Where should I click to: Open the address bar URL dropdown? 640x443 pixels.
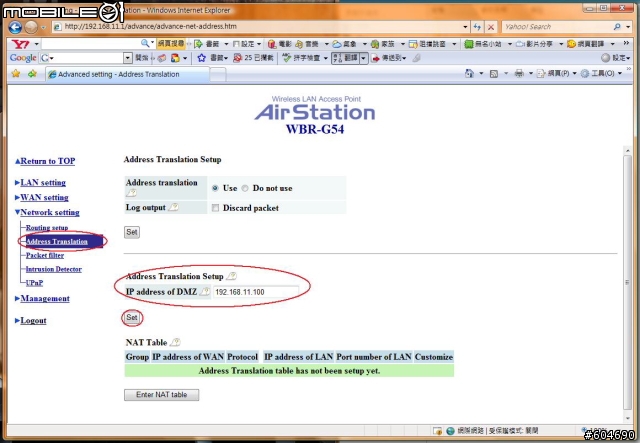[x=465, y=27]
